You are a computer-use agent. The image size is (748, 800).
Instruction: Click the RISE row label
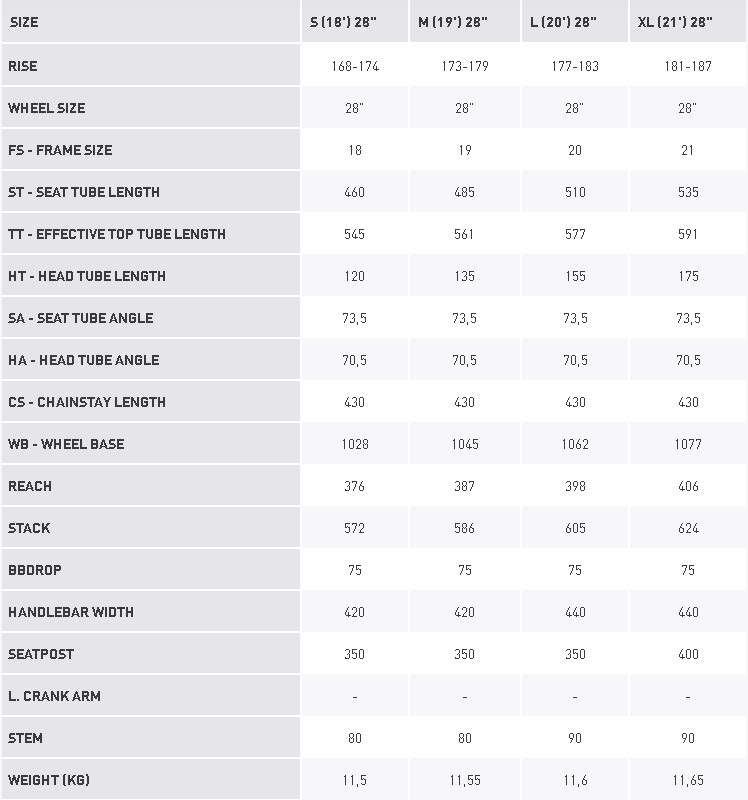[23, 66]
